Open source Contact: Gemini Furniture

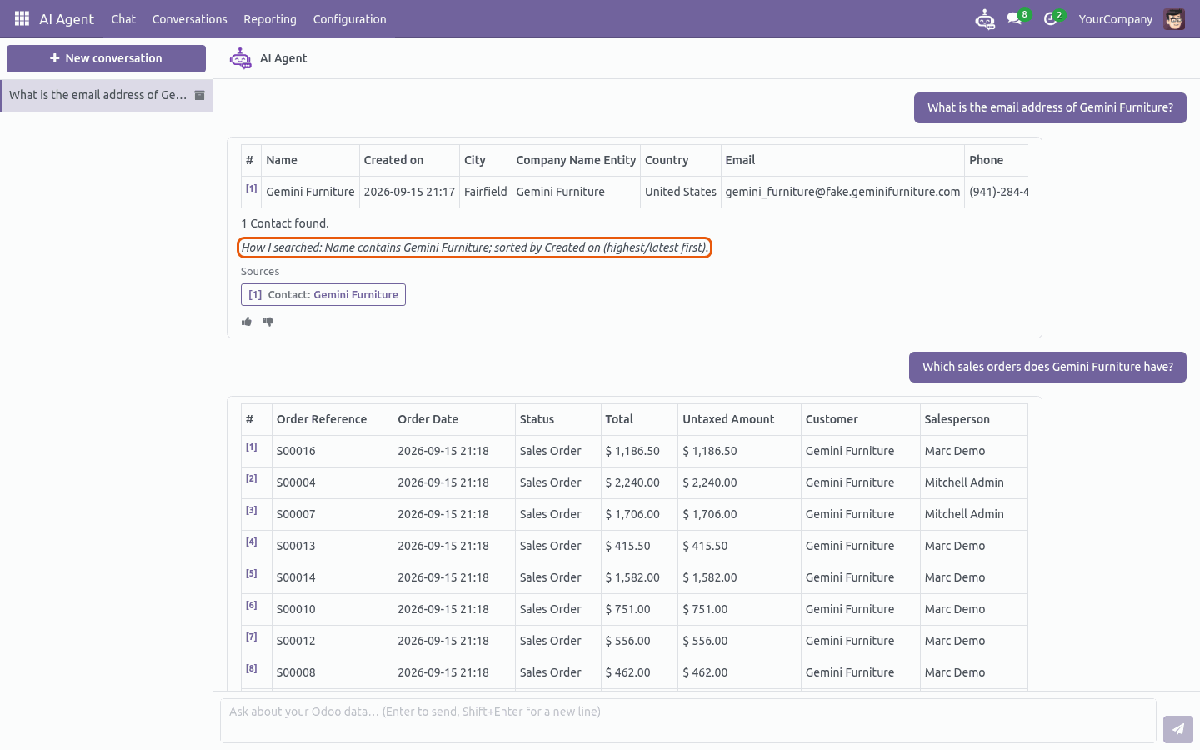(323, 294)
